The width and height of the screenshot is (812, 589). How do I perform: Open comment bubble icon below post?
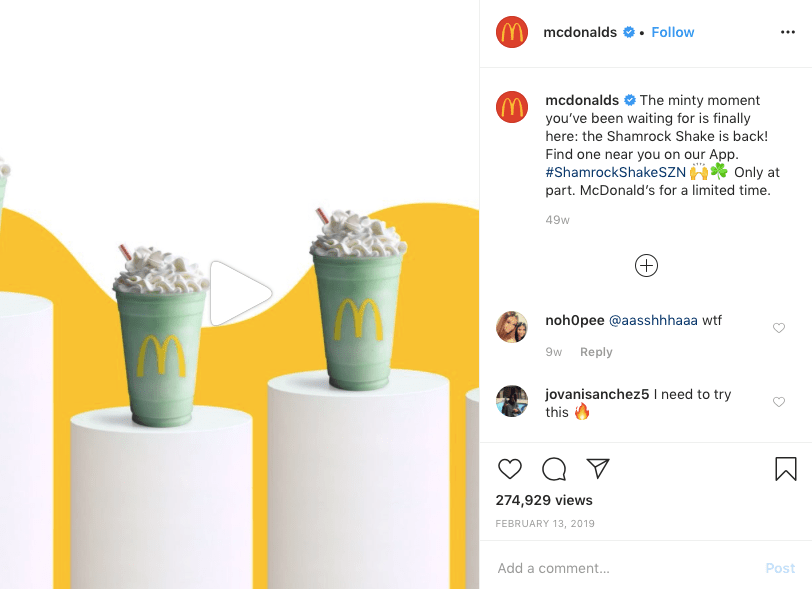pyautogui.click(x=554, y=469)
